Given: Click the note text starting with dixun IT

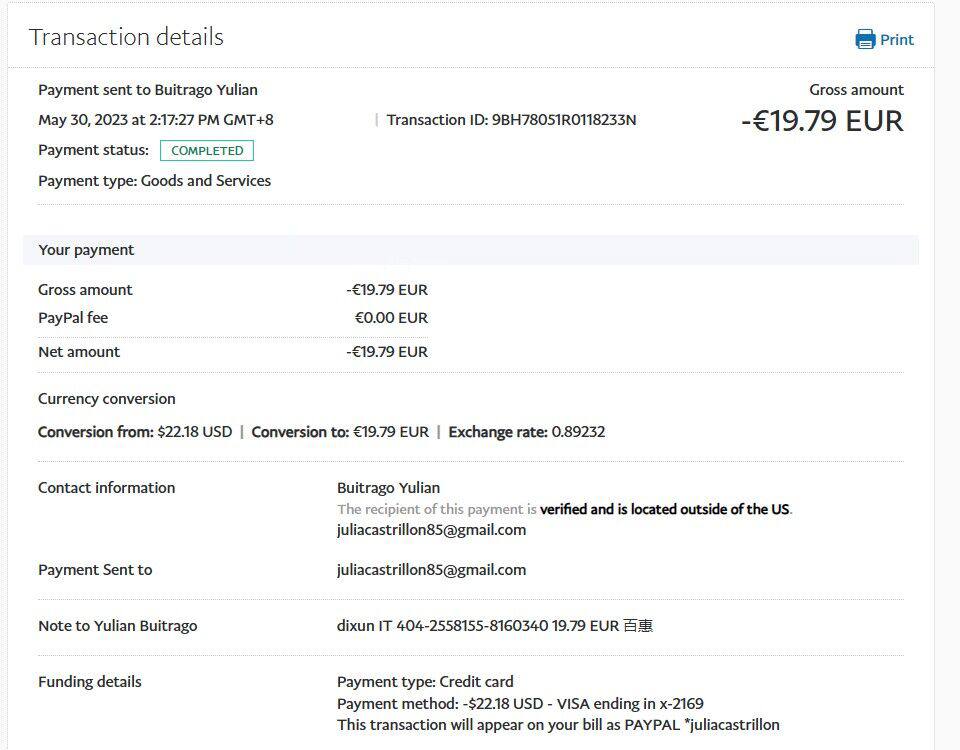Looking at the screenshot, I should (x=495, y=626).
